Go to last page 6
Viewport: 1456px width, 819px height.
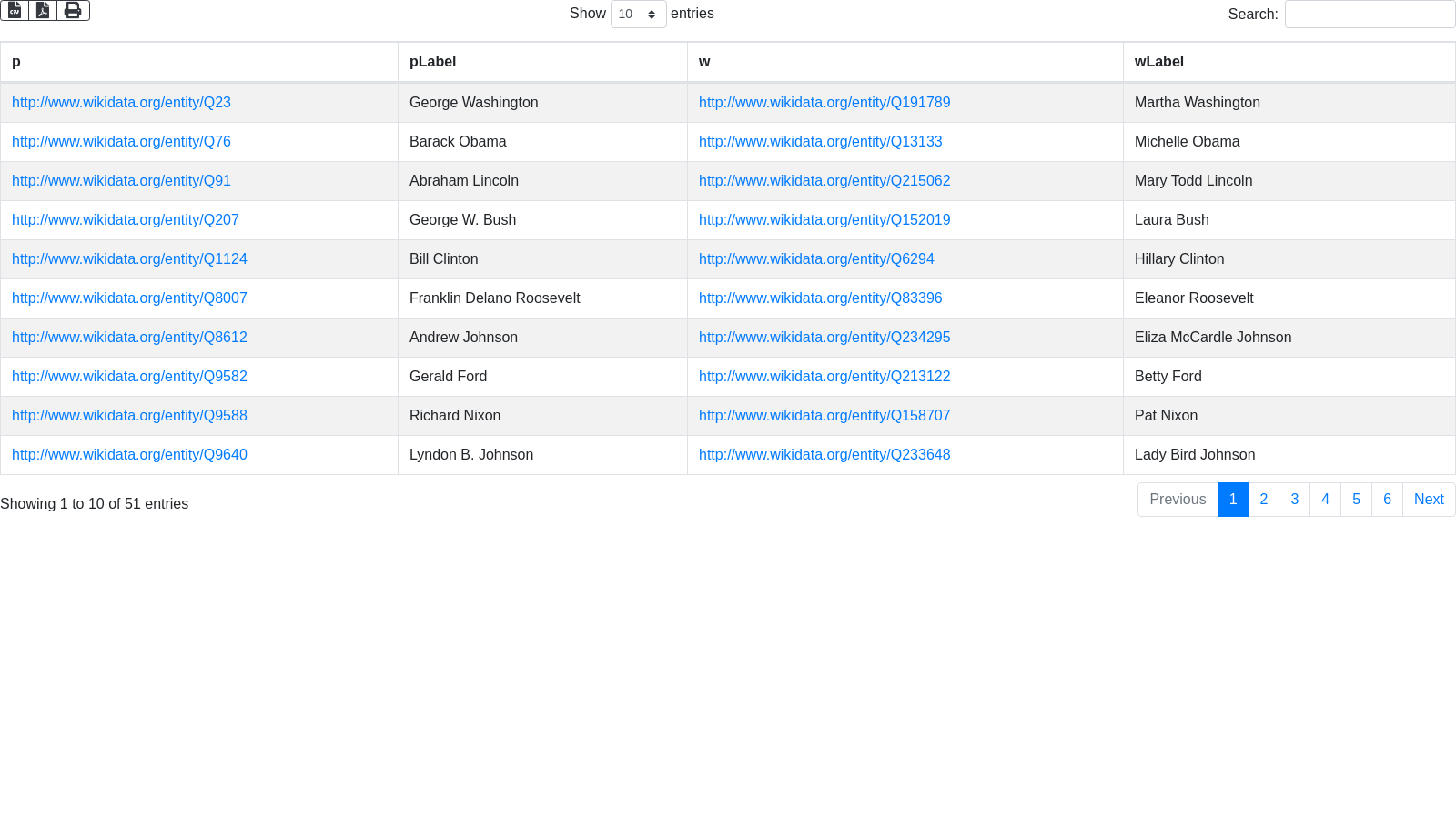click(1387, 500)
